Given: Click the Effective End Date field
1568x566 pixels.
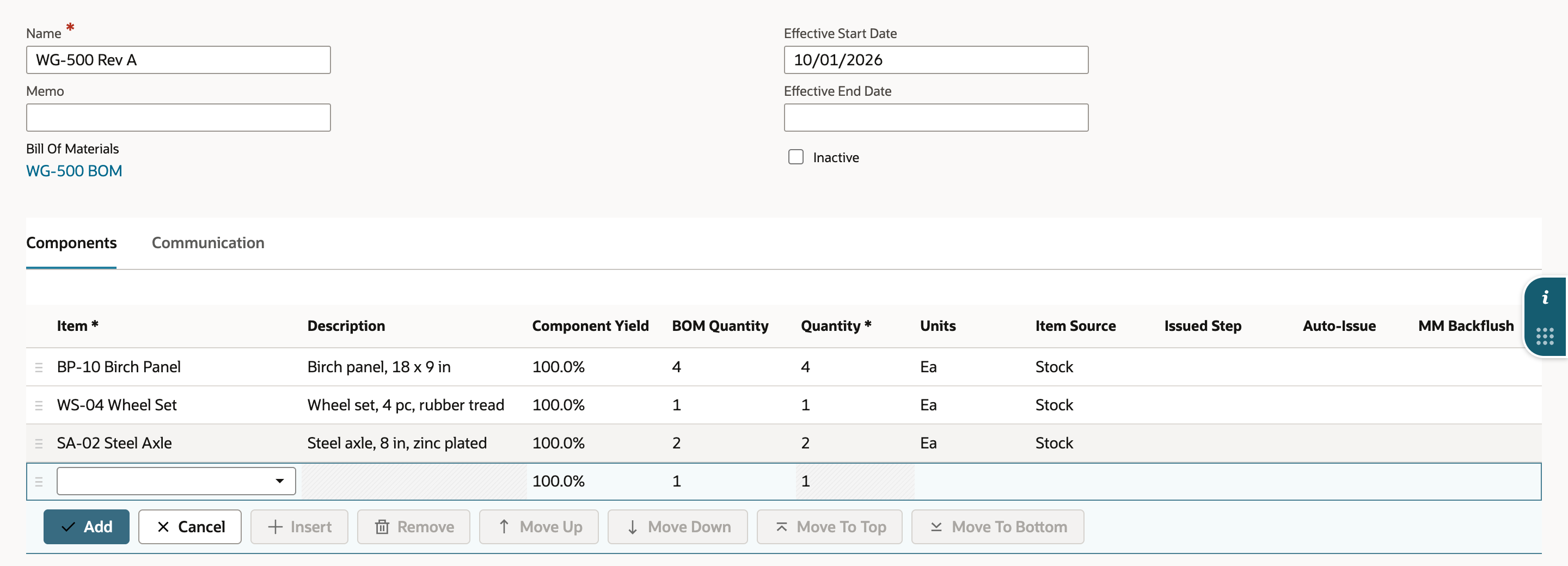Looking at the screenshot, I should tap(936, 118).
